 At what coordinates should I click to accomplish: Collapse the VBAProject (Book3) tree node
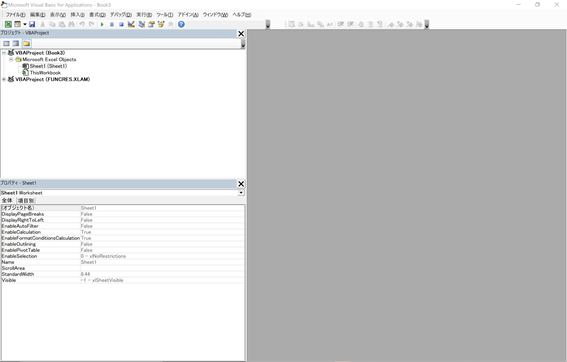coord(4,53)
